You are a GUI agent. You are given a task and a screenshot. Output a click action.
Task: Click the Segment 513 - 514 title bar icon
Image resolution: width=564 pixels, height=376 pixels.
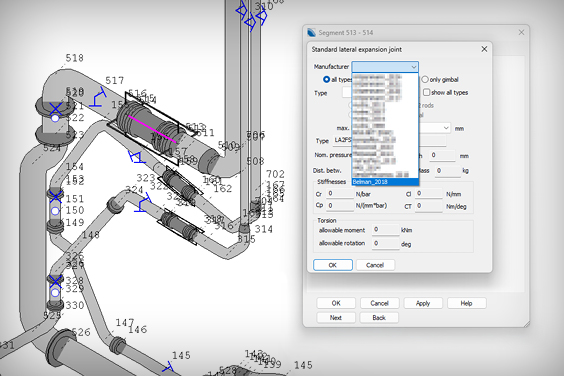[x=311, y=32]
